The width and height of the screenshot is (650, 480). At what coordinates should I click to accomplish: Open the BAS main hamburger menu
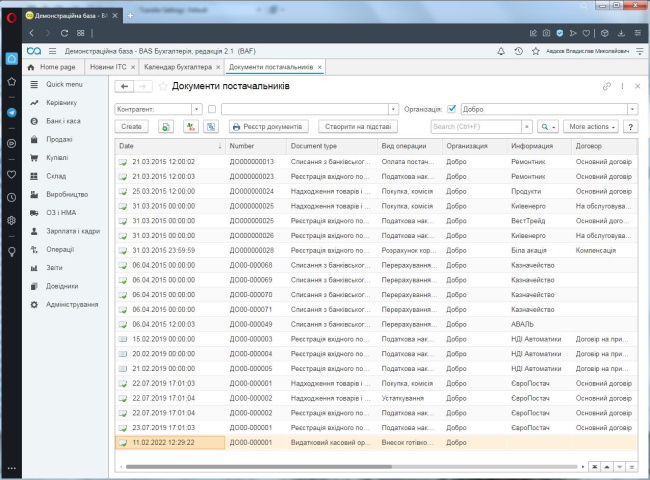52,51
